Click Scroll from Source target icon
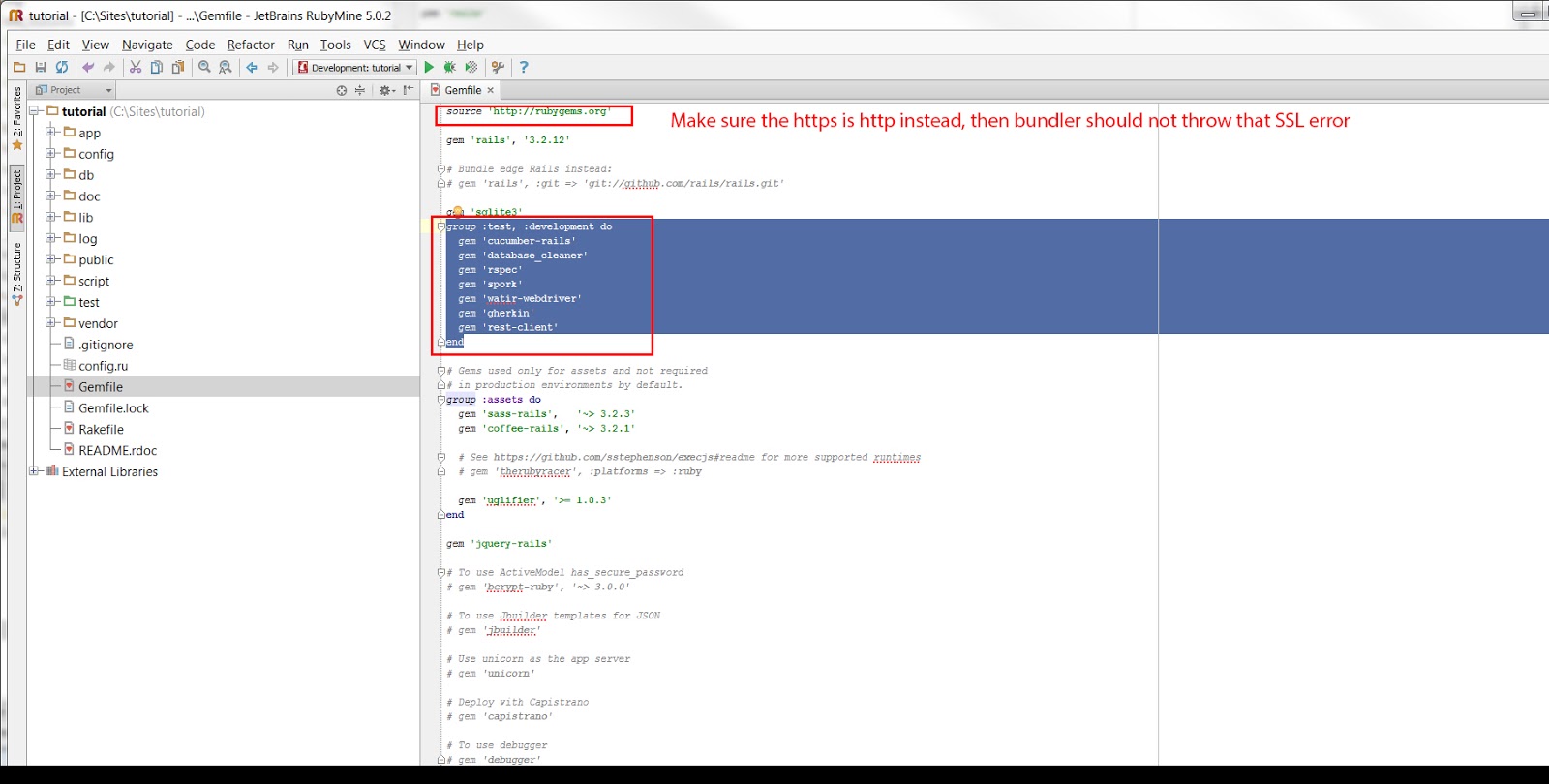1549x784 pixels. pyautogui.click(x=342, y=90)
